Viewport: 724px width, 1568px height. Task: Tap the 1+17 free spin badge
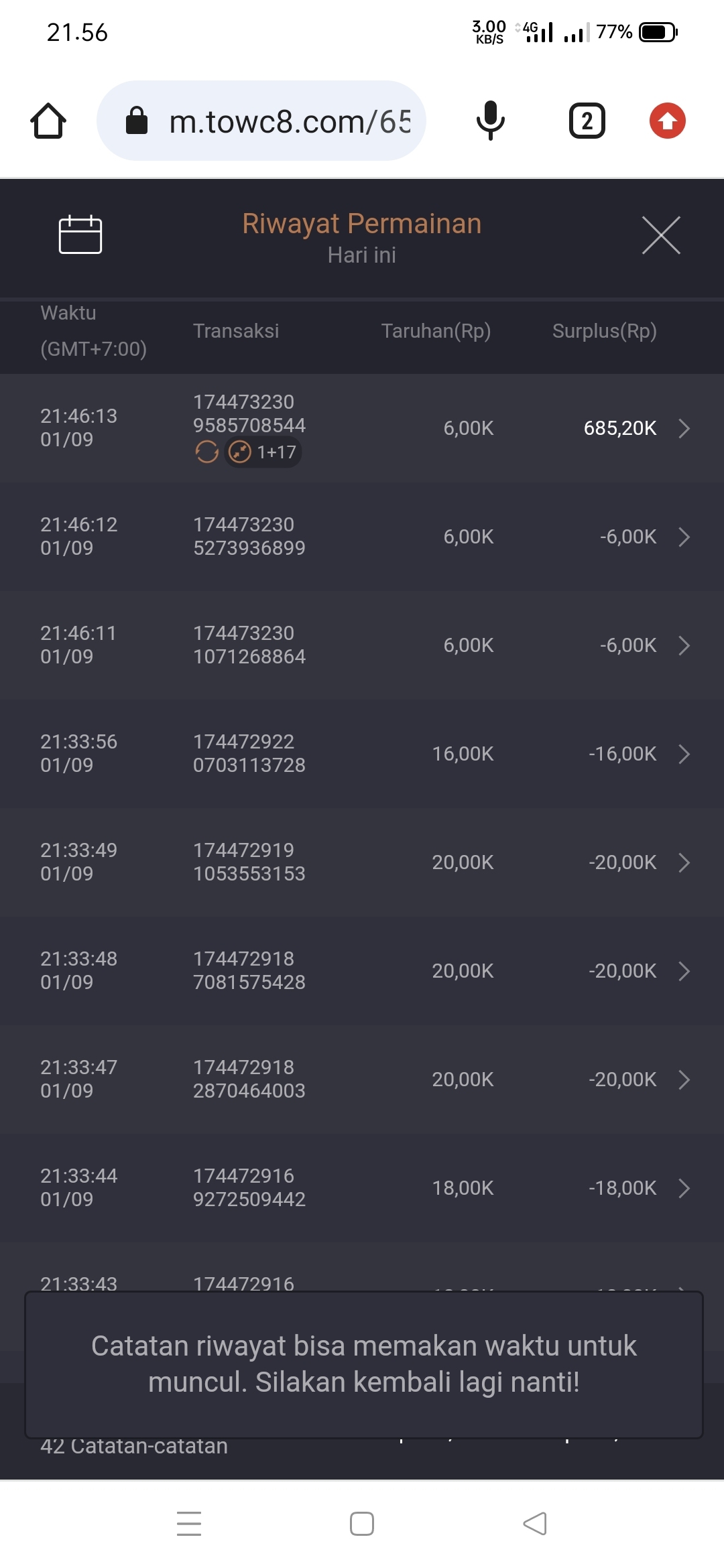pos(263,452)
